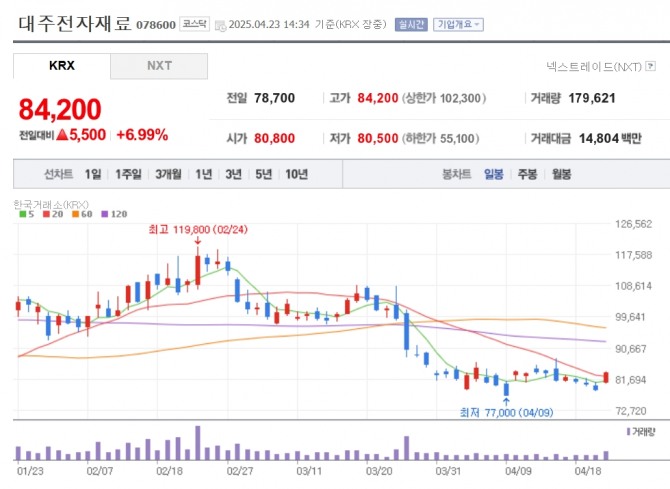Click the 최저 77,000 (04/09) chart marker
This screenshot has height=489, width=670.
click(x=506, y=412)
